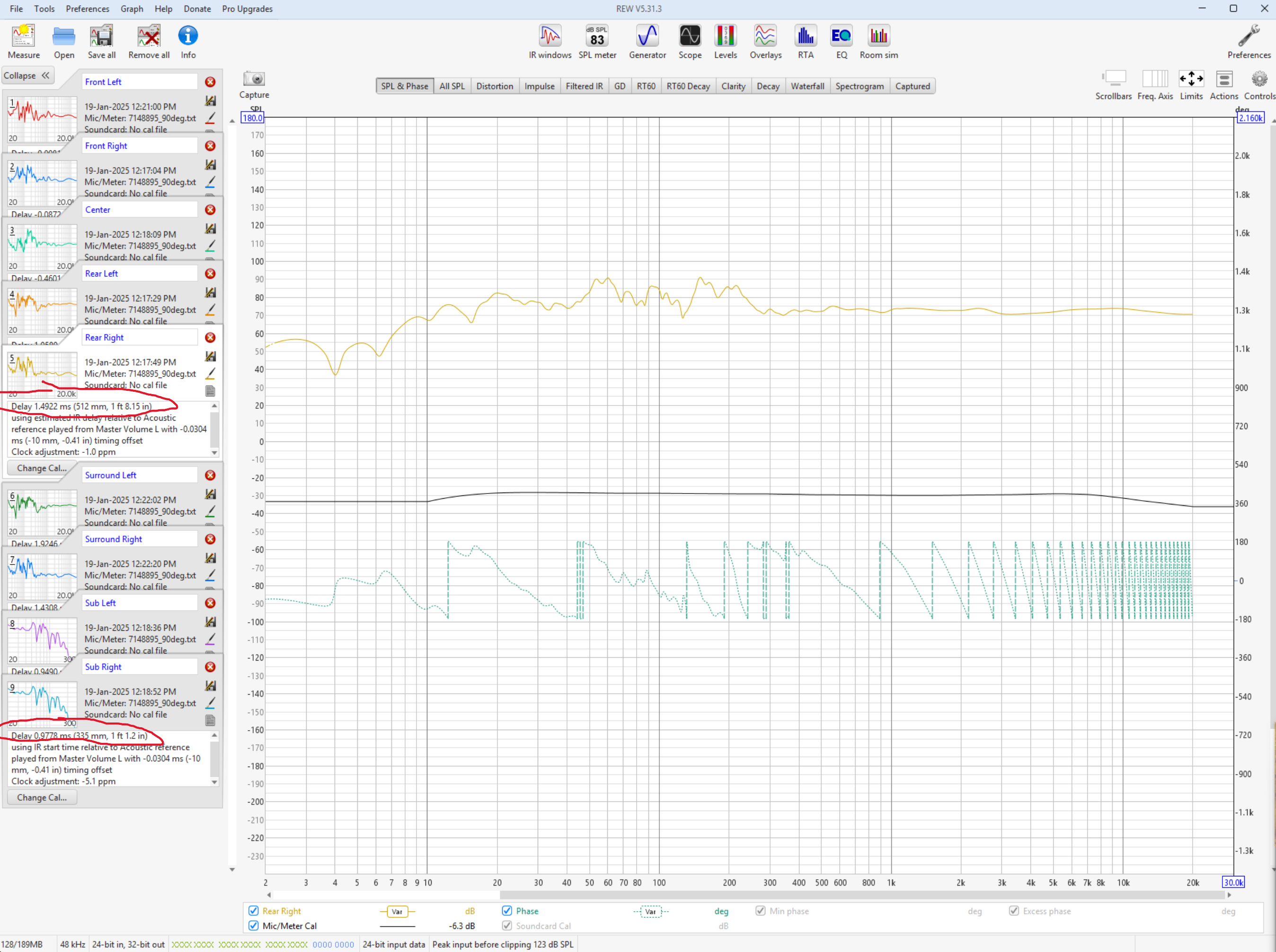Edit the 180.0 SPL upper limit box

[x=252, y=118]
